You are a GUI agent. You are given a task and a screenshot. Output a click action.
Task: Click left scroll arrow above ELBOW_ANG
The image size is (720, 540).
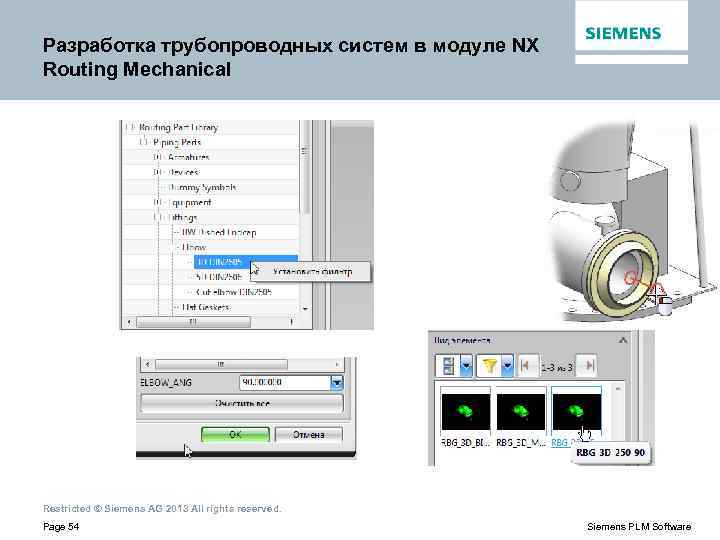click(147, 365)
